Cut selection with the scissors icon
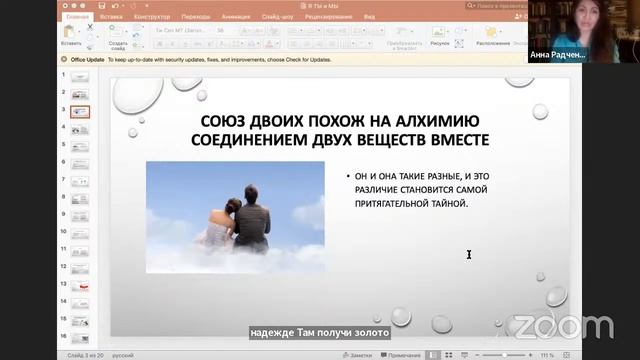This screenshot has width=640, height=360. (90, 27)
